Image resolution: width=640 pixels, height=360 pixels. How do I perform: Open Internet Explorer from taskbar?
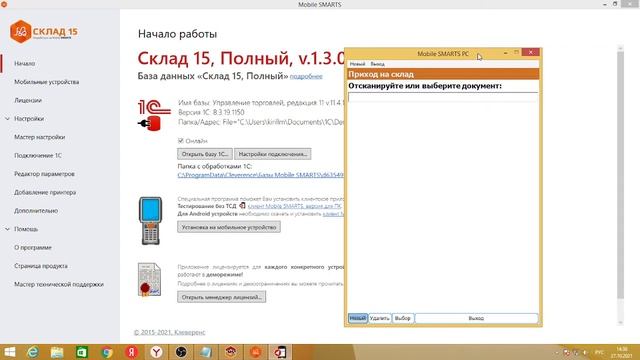click(x=33, y=352)
